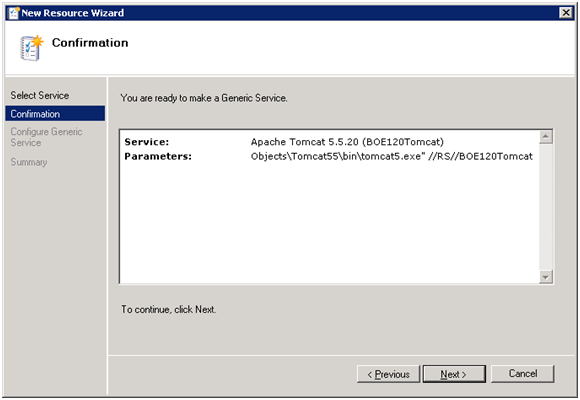Click the 'To continue, click Next' text
This screenshot has height=400, width=580.
[168, 309]
